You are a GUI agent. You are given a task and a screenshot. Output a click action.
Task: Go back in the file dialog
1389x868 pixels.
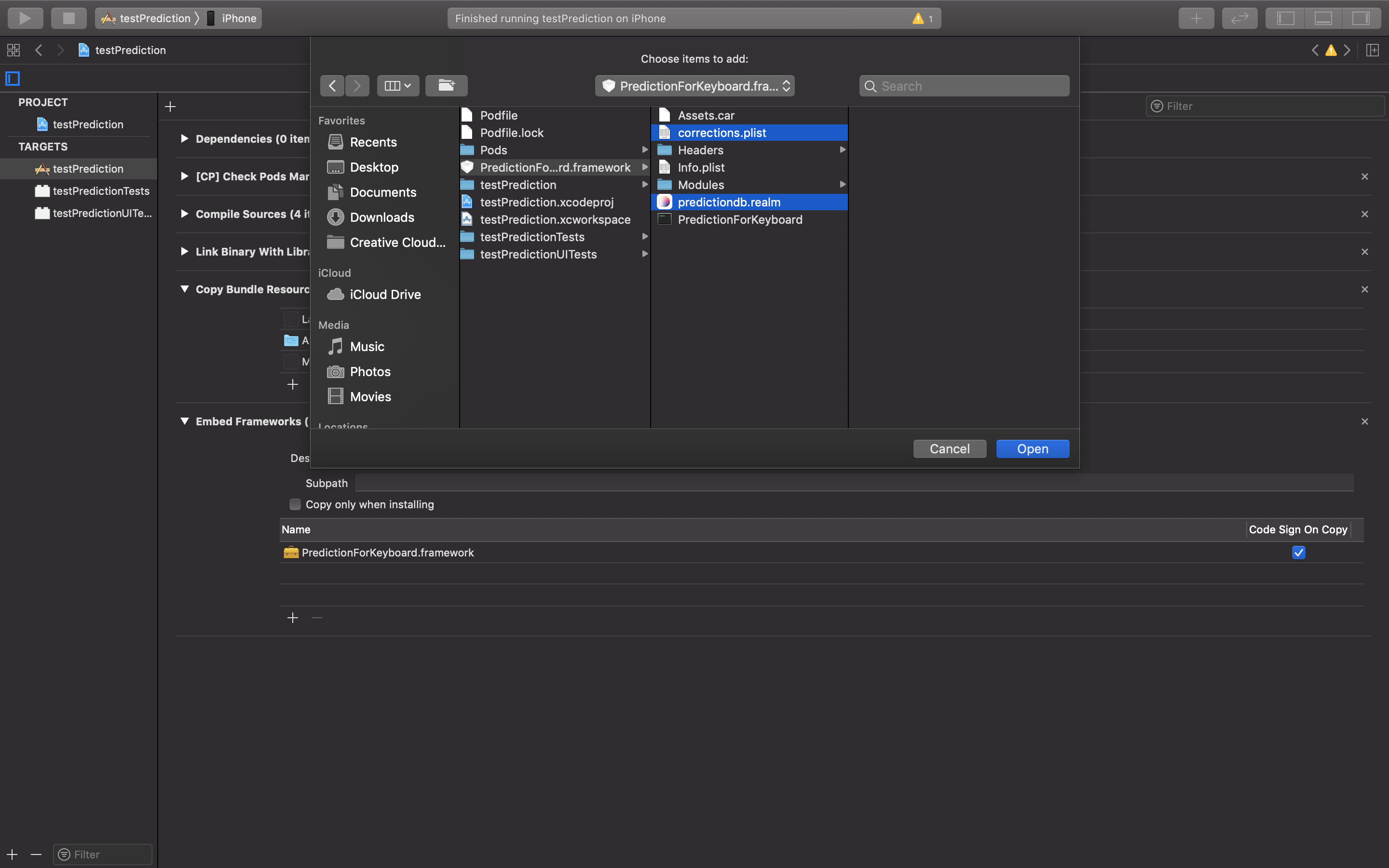click(x=332, y=85)
